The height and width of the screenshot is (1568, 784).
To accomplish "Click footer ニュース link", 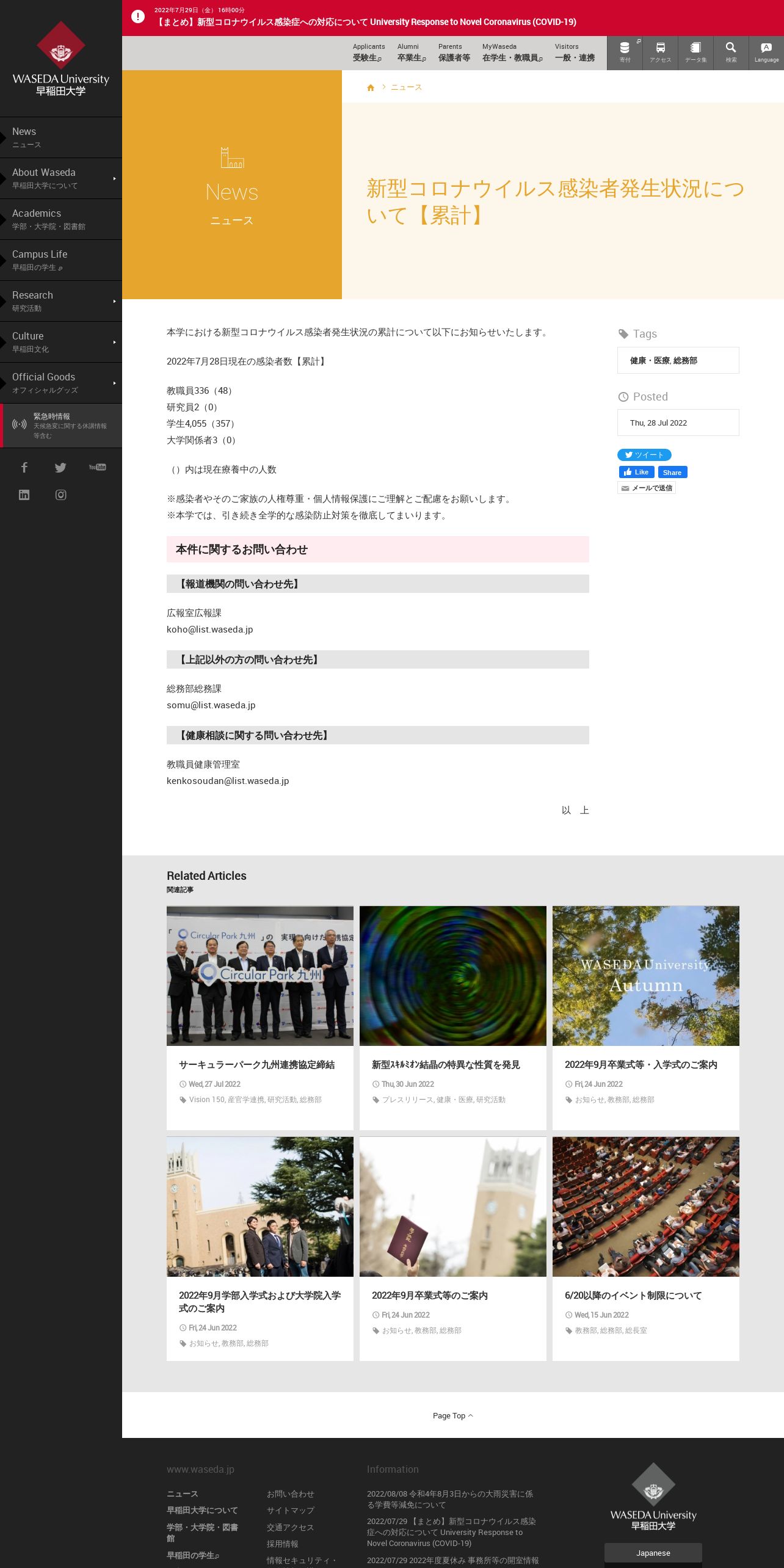I will click(183, 1494).
